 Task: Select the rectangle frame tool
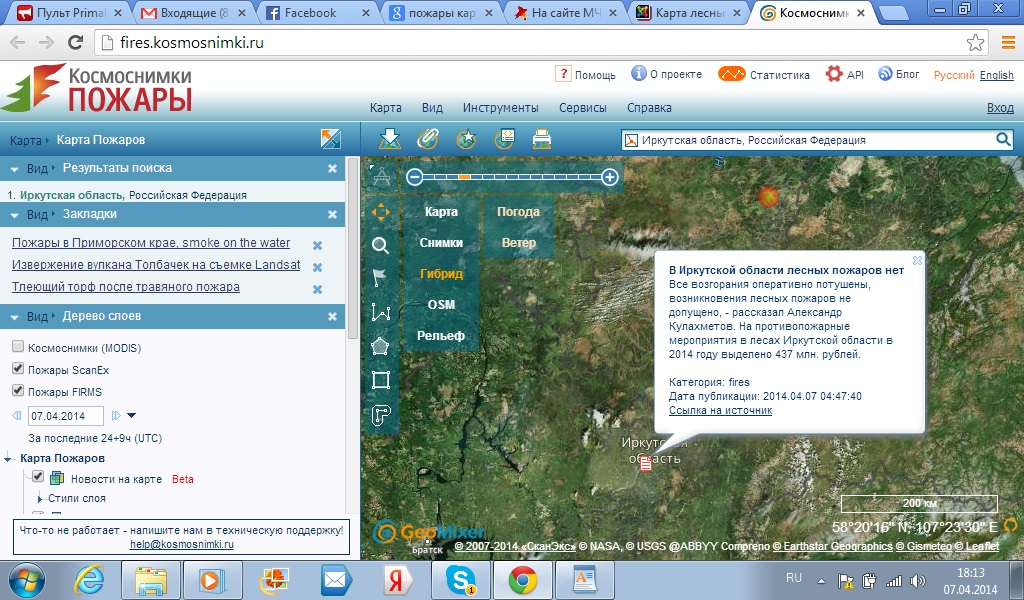coord(380,380)
